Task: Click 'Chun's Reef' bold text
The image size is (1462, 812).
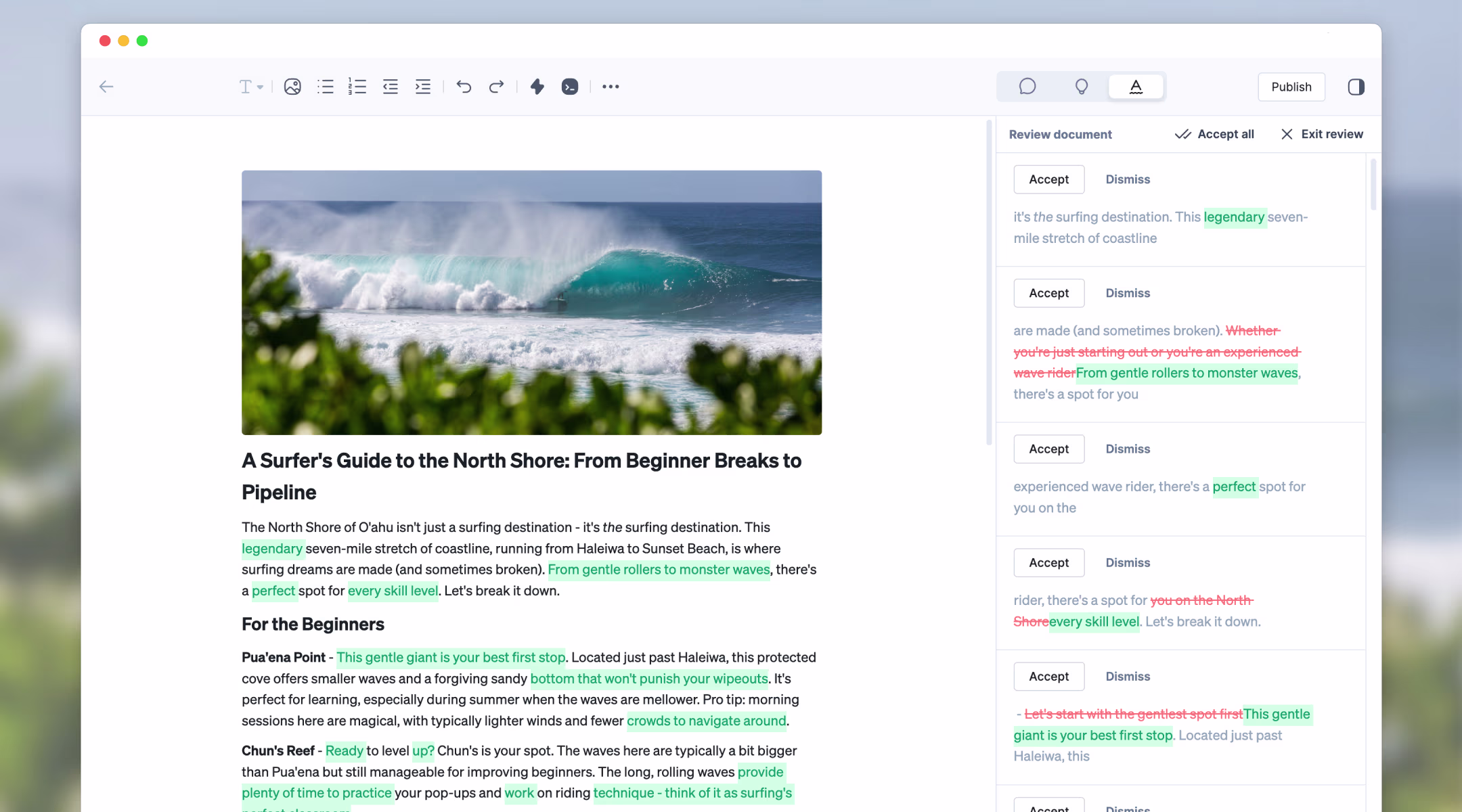Action: click(278, 750)
